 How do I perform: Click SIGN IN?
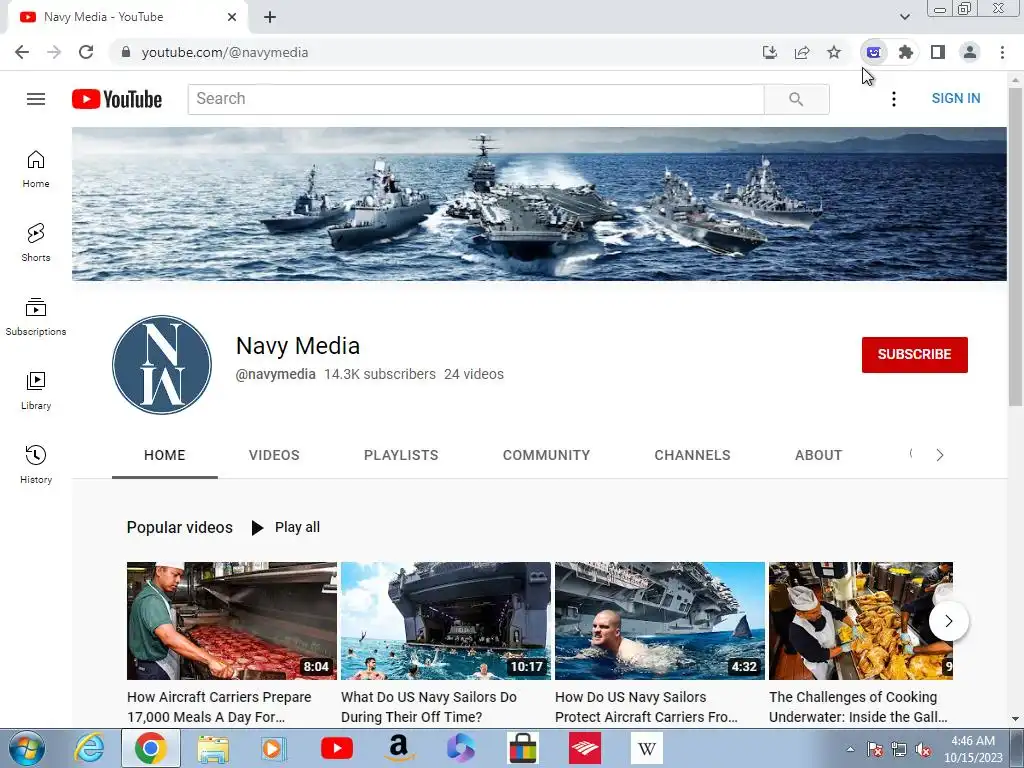[x=955, y=99]
